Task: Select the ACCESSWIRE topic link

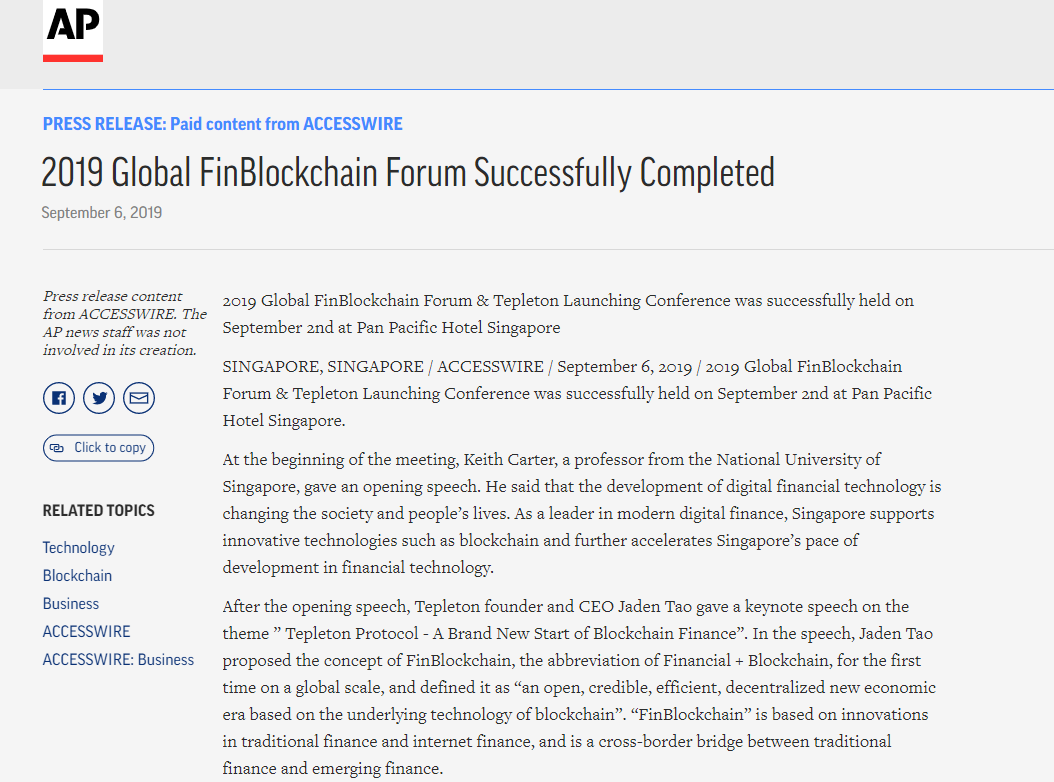Action: click(x=86, y=631)
